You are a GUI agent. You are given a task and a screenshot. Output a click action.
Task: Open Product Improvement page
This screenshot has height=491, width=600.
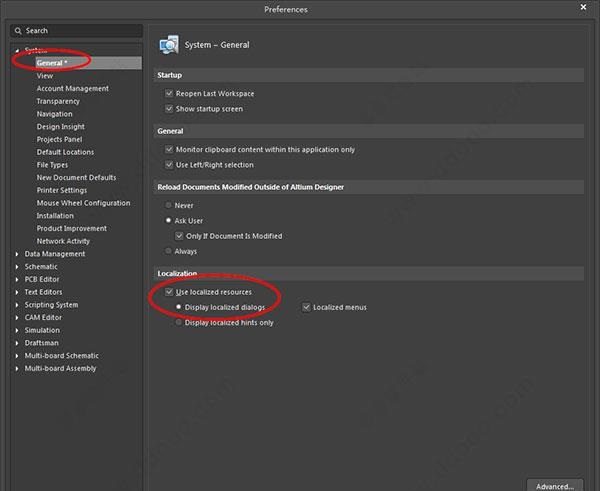click(72, 228)
